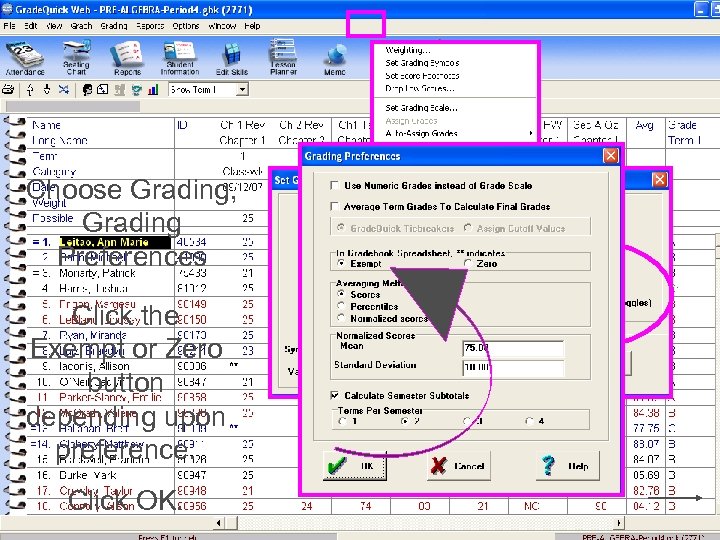Select 4 terms per semester
Viewport: 720px width, 540px height.
pyautogui.click(x=529, y=421)
